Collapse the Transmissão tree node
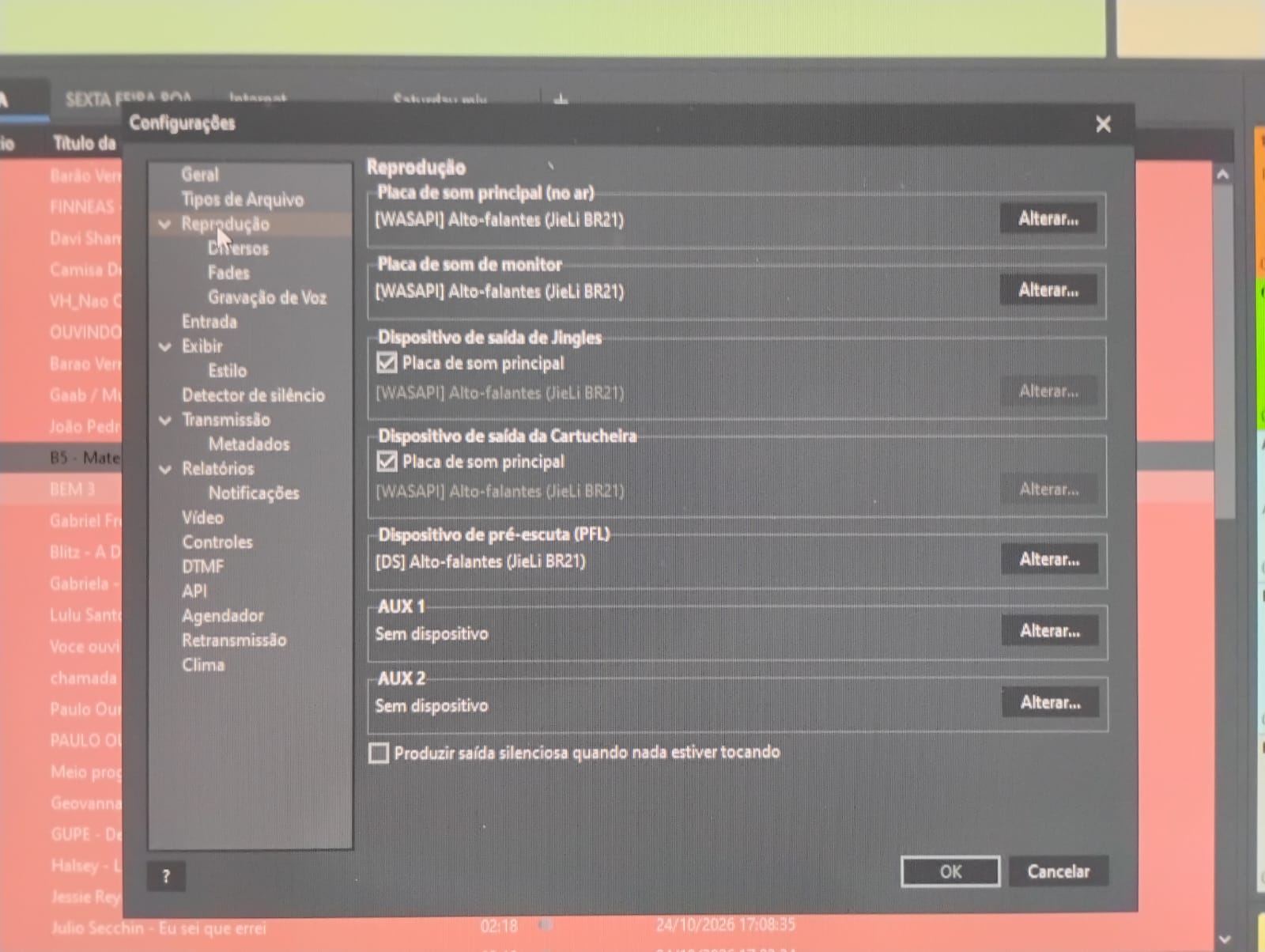 (164, 421)
